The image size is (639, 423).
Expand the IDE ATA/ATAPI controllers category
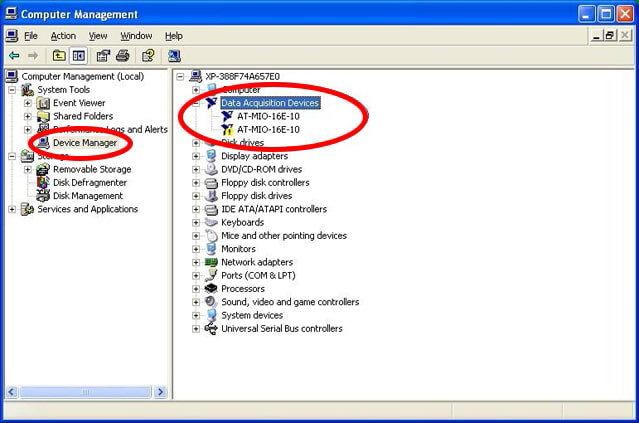196,209
